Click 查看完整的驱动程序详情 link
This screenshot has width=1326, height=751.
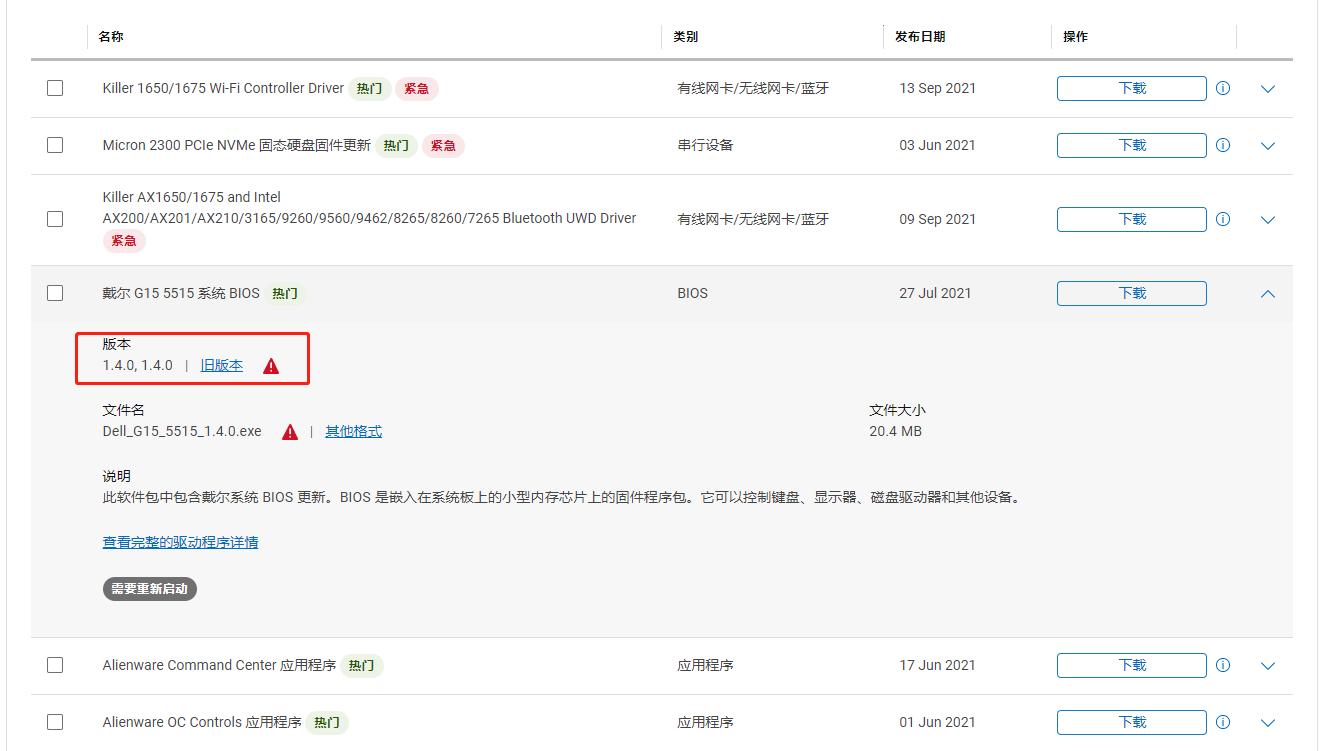179,541
